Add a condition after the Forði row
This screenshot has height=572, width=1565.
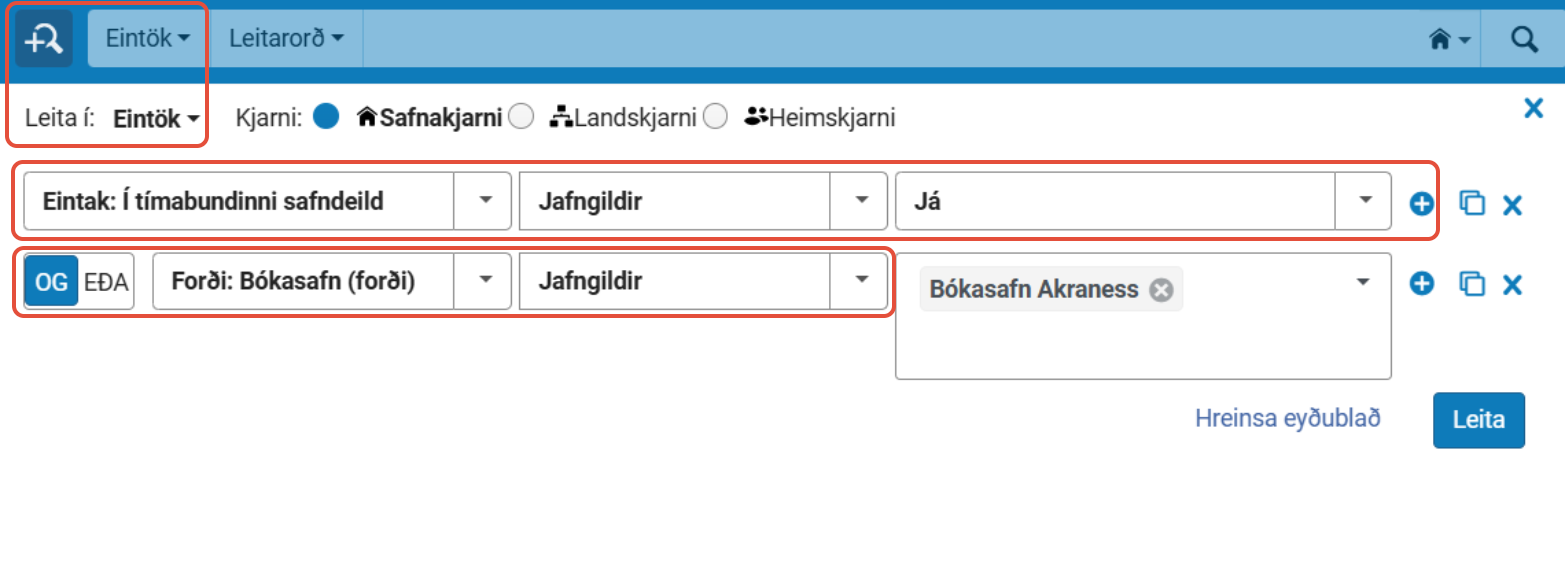(1421, 284)
